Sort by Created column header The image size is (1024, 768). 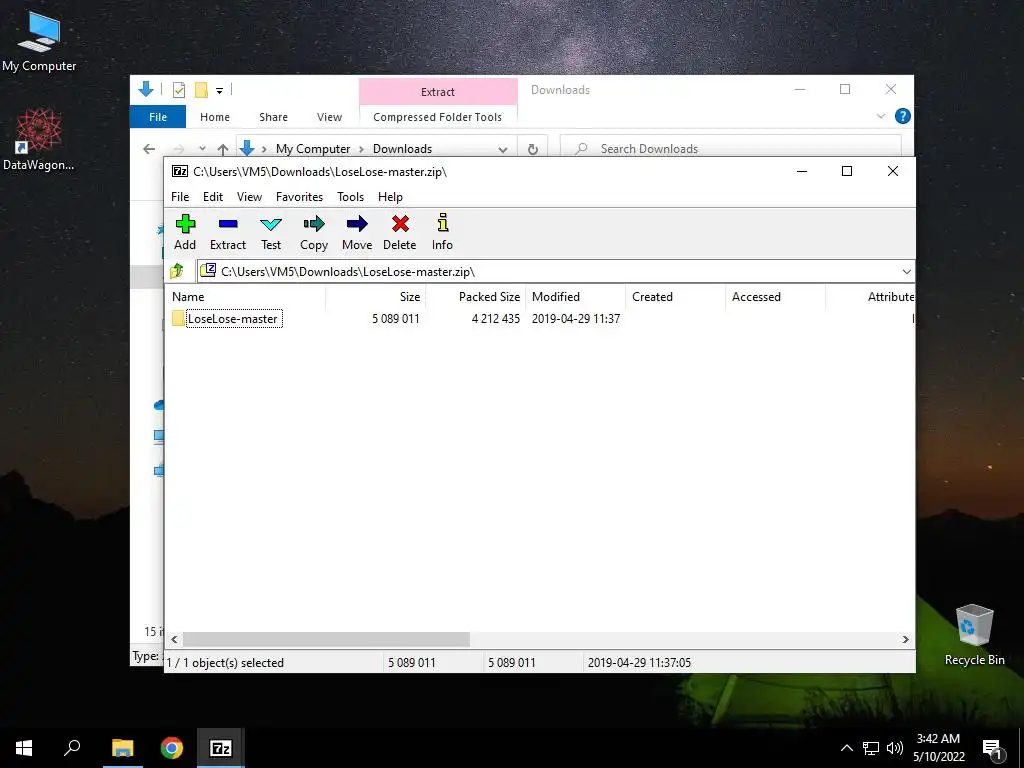pyautogui.click(x=675, y=296)
